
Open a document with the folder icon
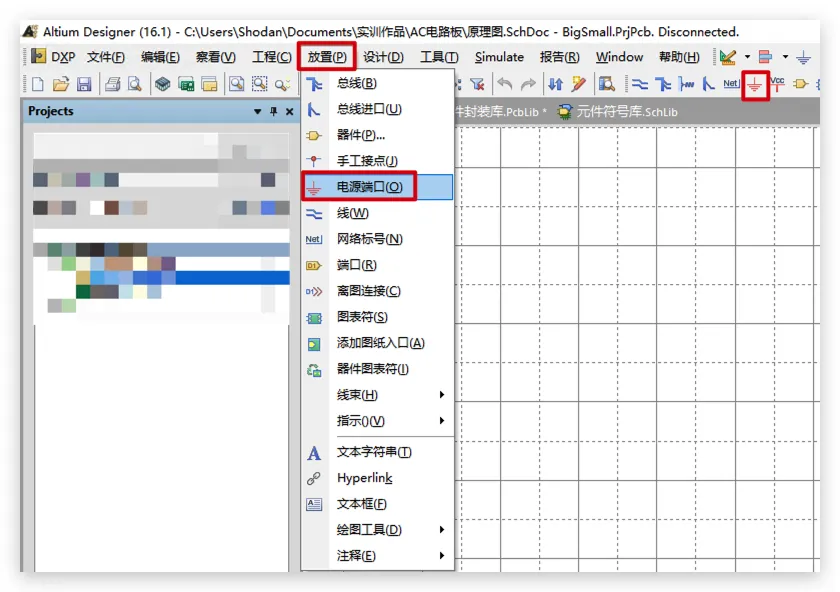(x=61, y=84)
